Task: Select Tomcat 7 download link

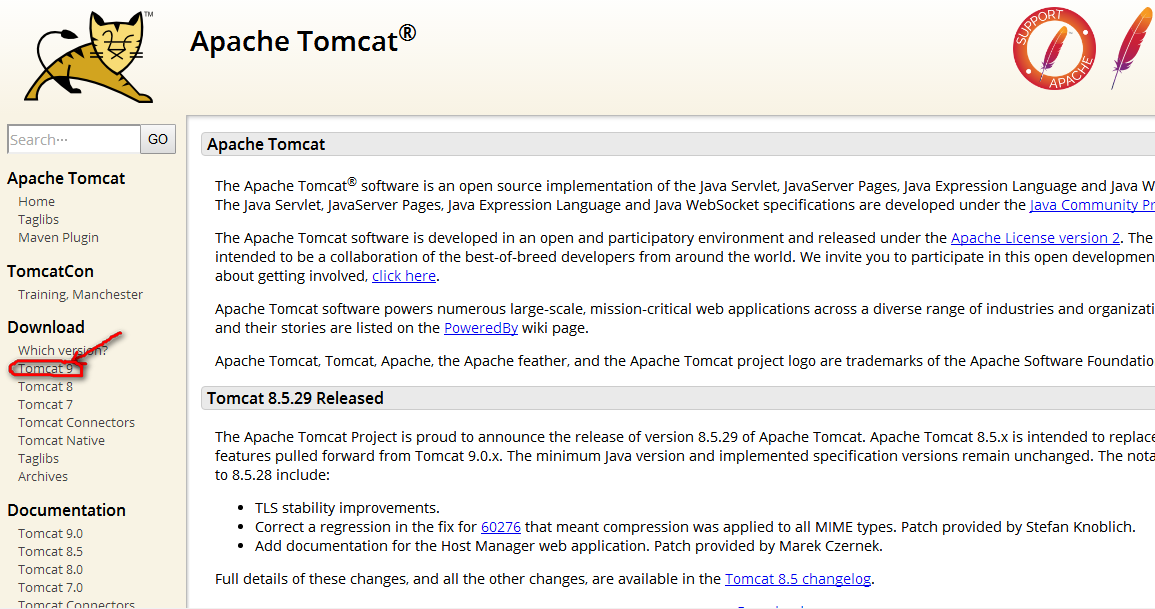Action: click(x=46, y=404)
